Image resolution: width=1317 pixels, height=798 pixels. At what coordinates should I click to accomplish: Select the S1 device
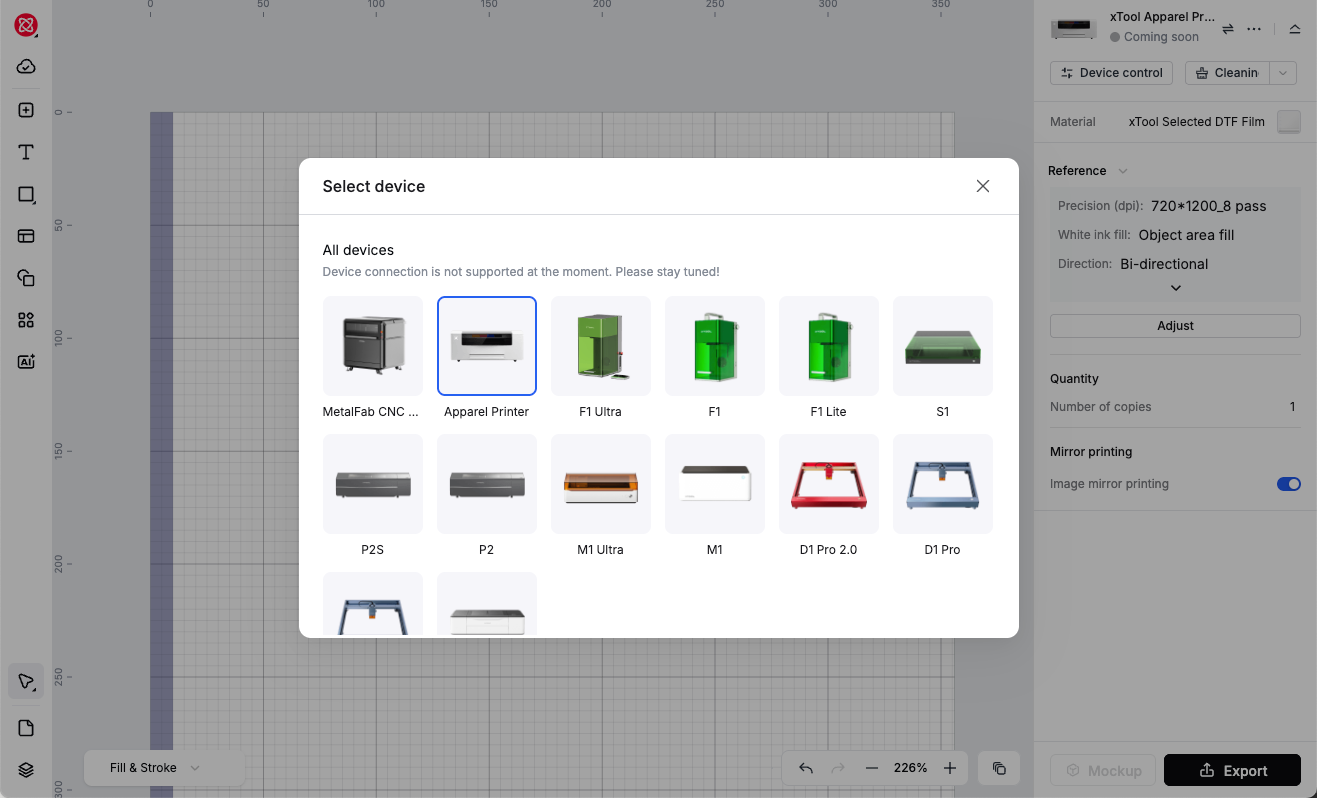(x=943, y=346)
